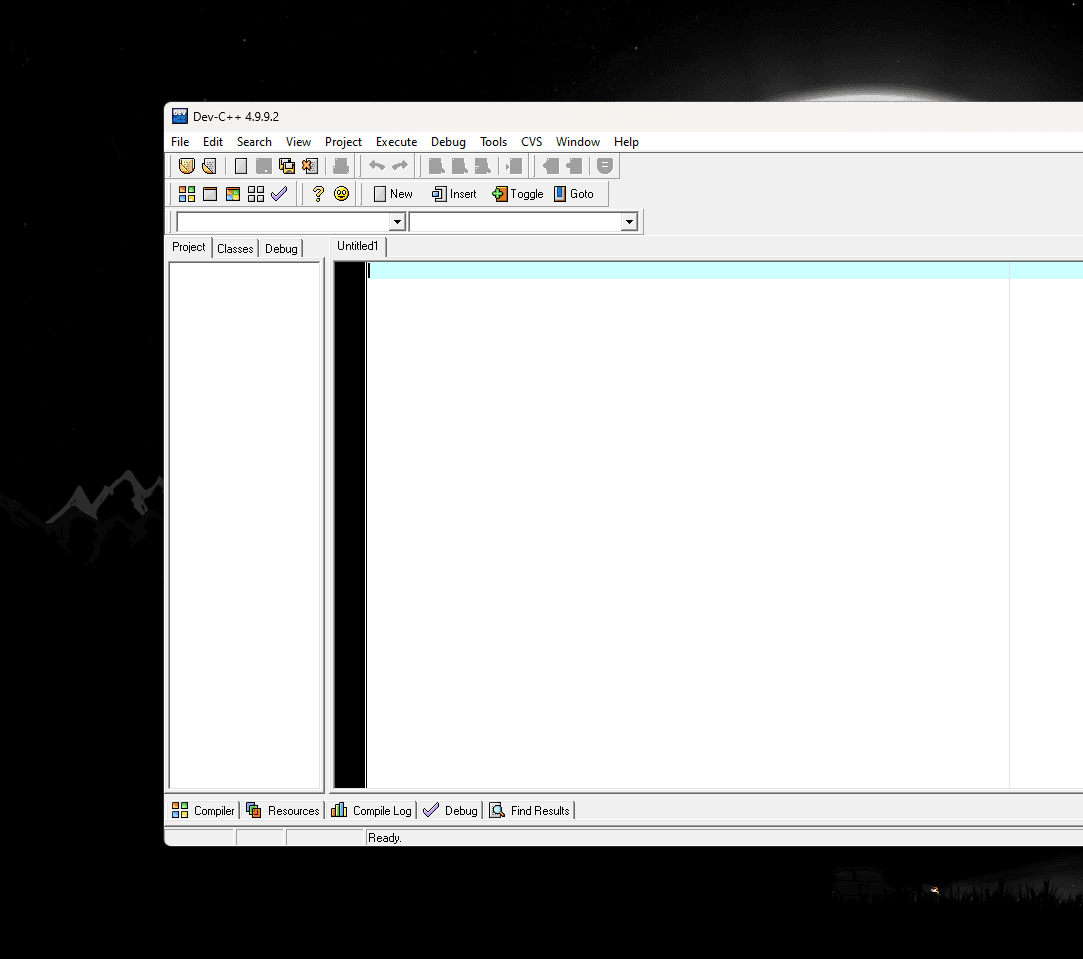Click the Find Next toolbar icon
Screen dimensions: 1083x959
point(482,166)
